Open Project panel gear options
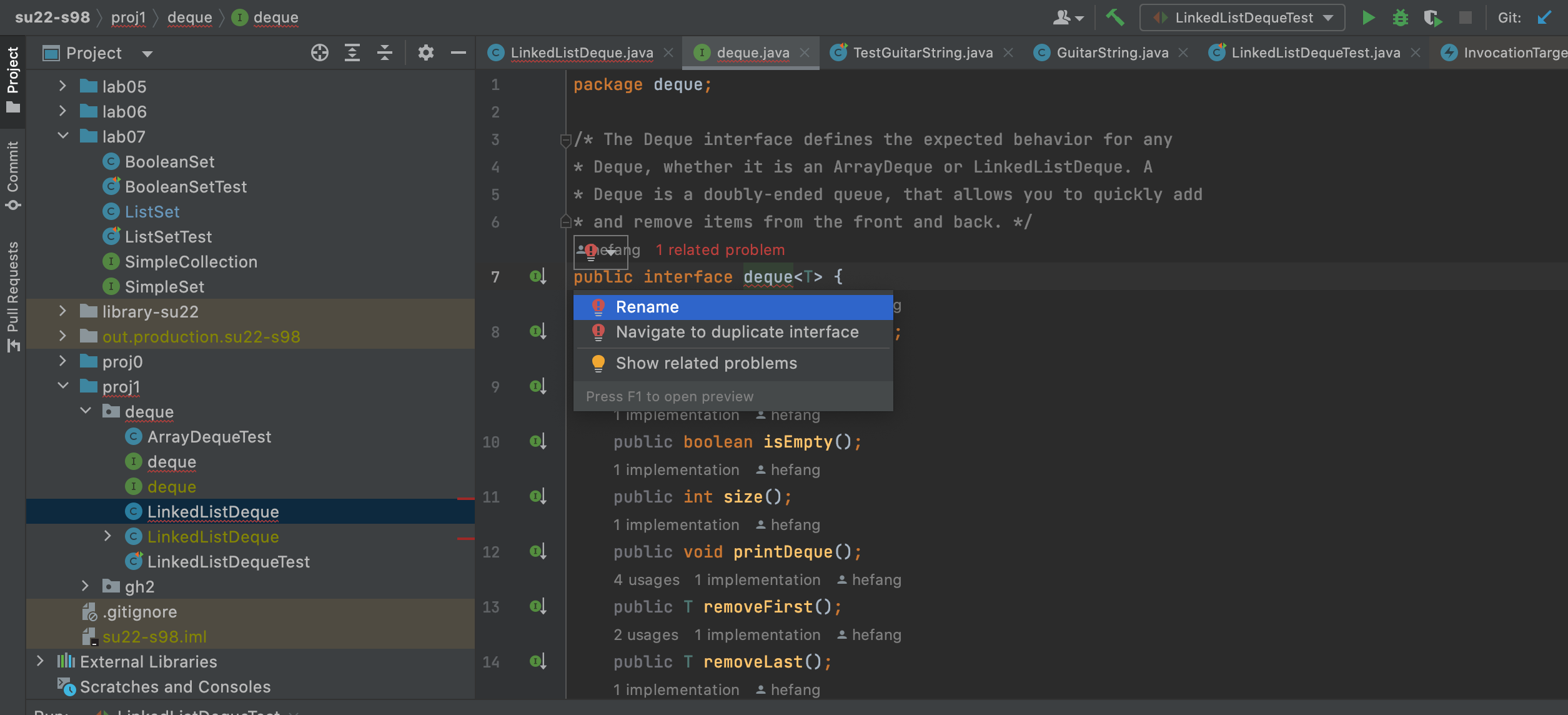This screenshot has width=1568, height=715. [x=425, y=53]
